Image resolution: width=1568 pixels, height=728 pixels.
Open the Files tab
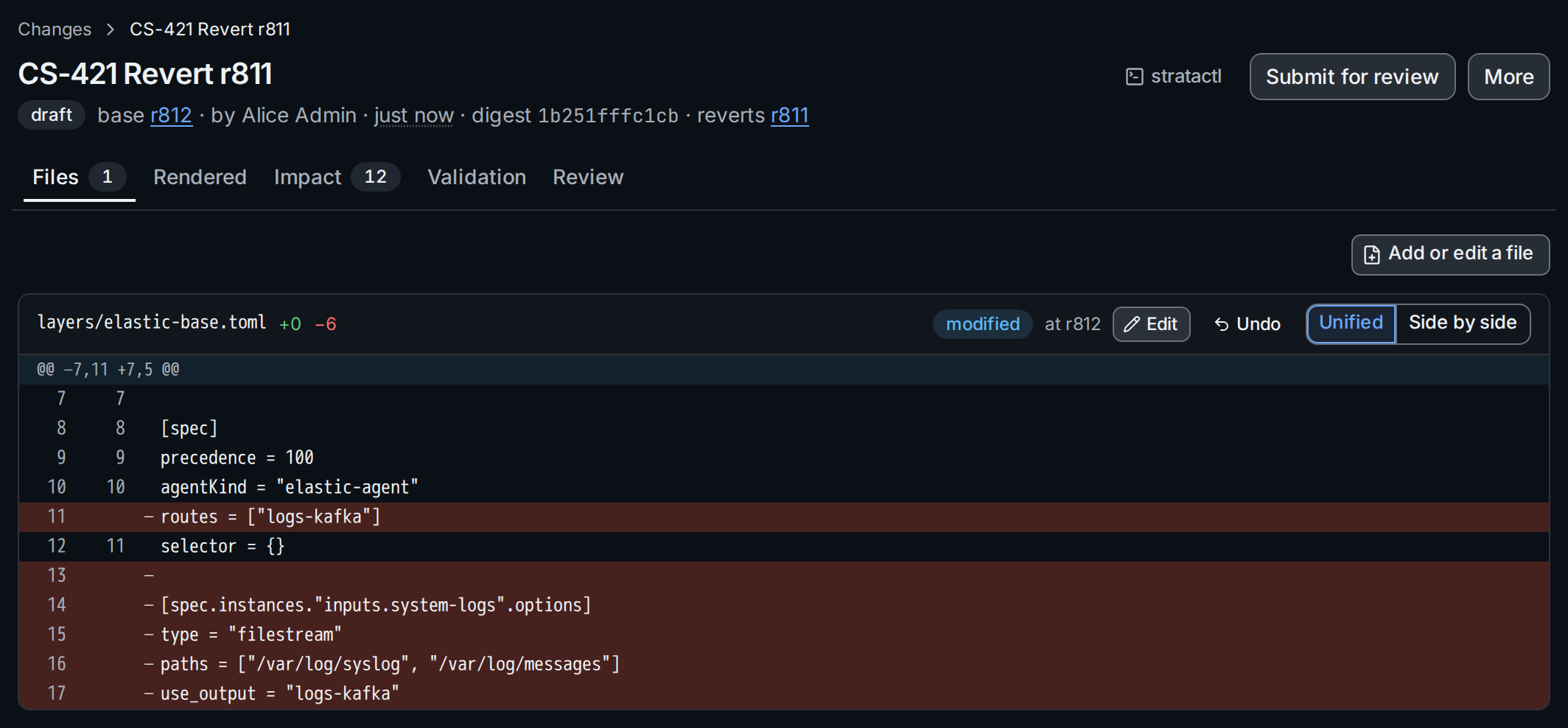tap(79, 178)
